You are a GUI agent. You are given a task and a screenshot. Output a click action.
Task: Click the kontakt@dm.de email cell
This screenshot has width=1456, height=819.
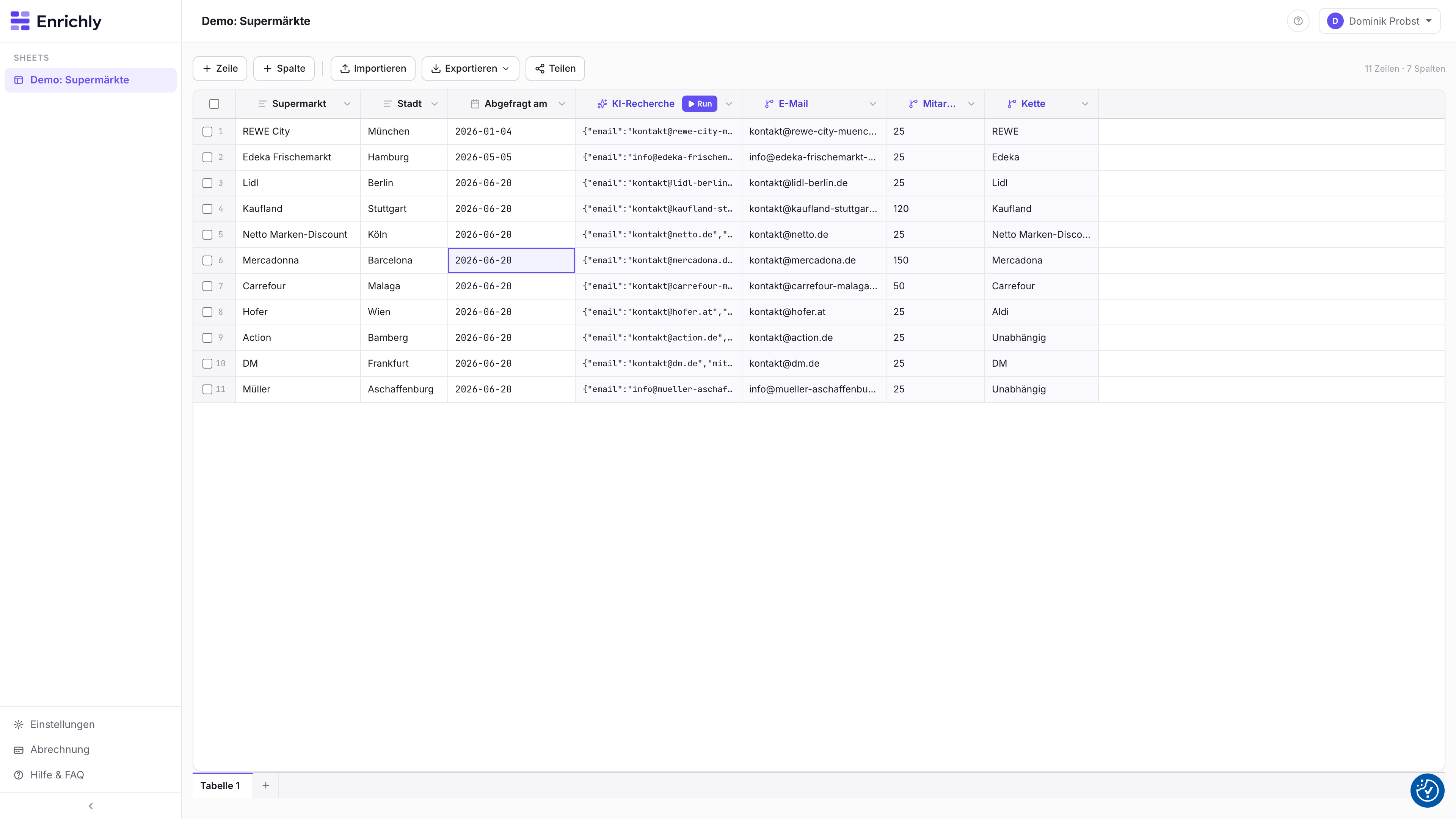tap(814, 364)
